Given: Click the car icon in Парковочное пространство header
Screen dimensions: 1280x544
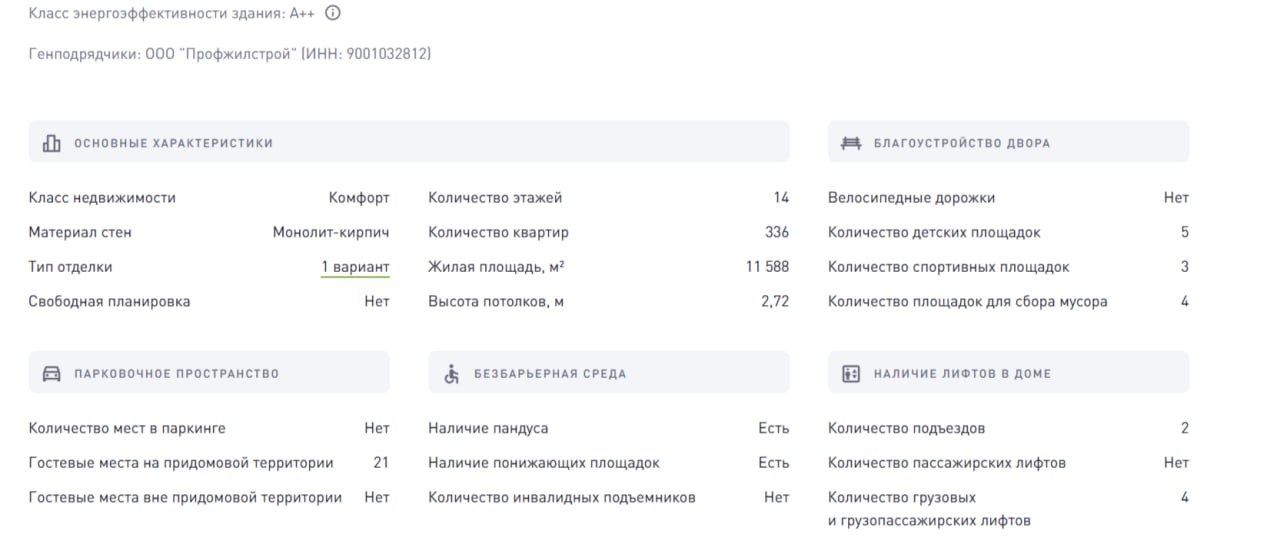Looking at the screenshot, I should (52, 374).
